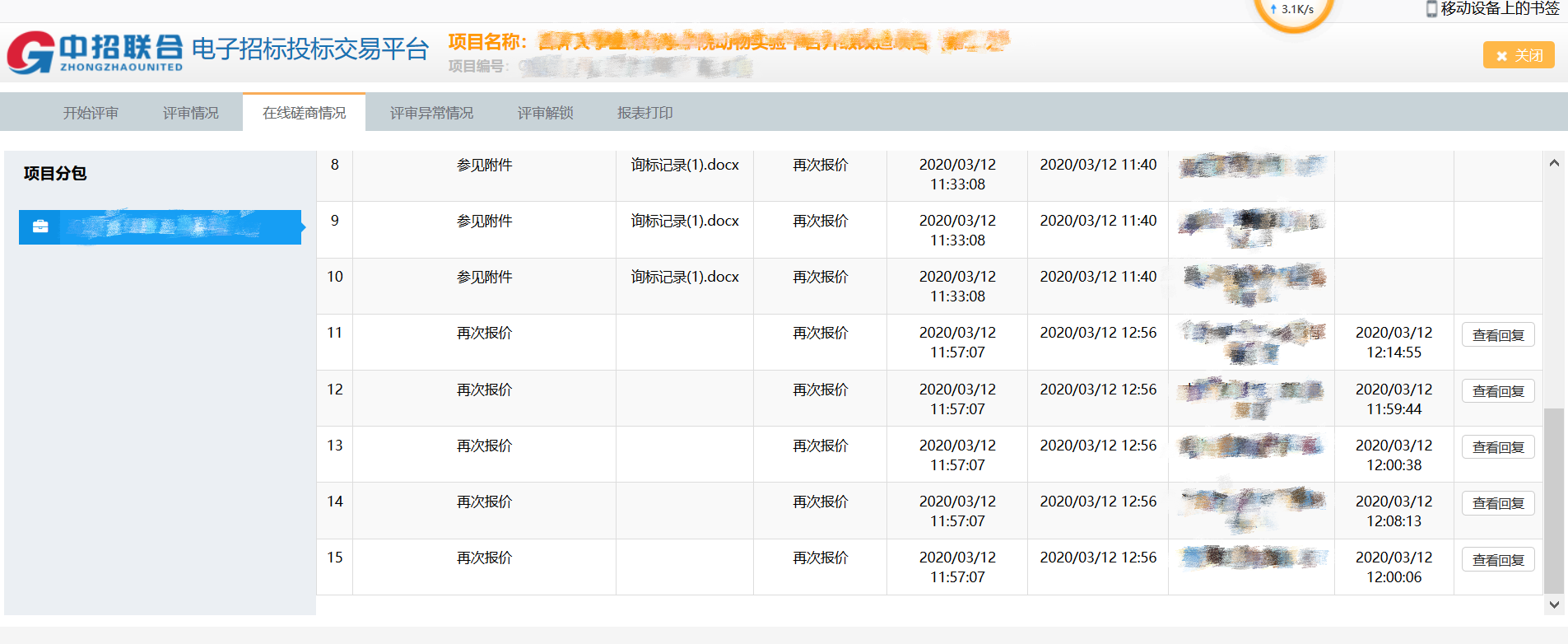
Task: Click the scrollbar up arrow
Action: 1554,163
